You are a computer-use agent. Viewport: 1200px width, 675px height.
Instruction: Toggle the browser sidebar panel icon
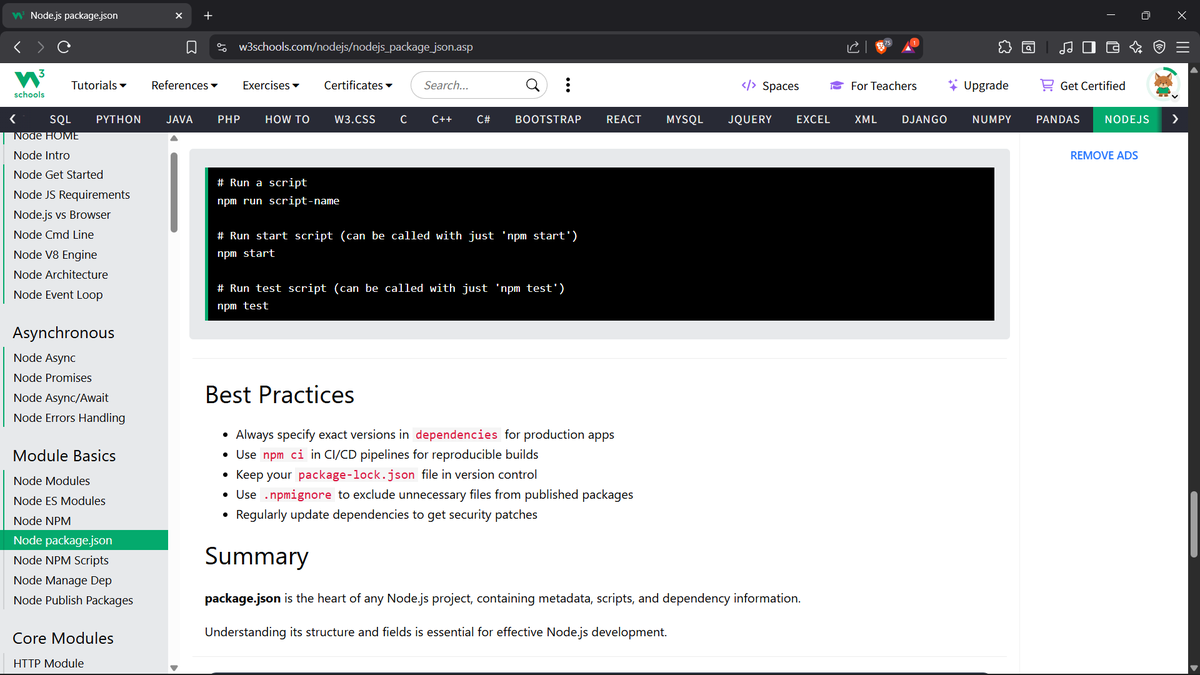tap(1089, 47)
